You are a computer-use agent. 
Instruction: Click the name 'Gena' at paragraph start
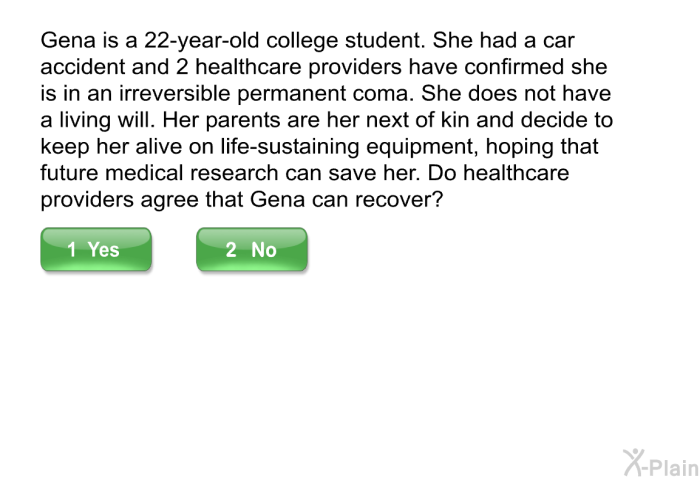click(68, 40)
